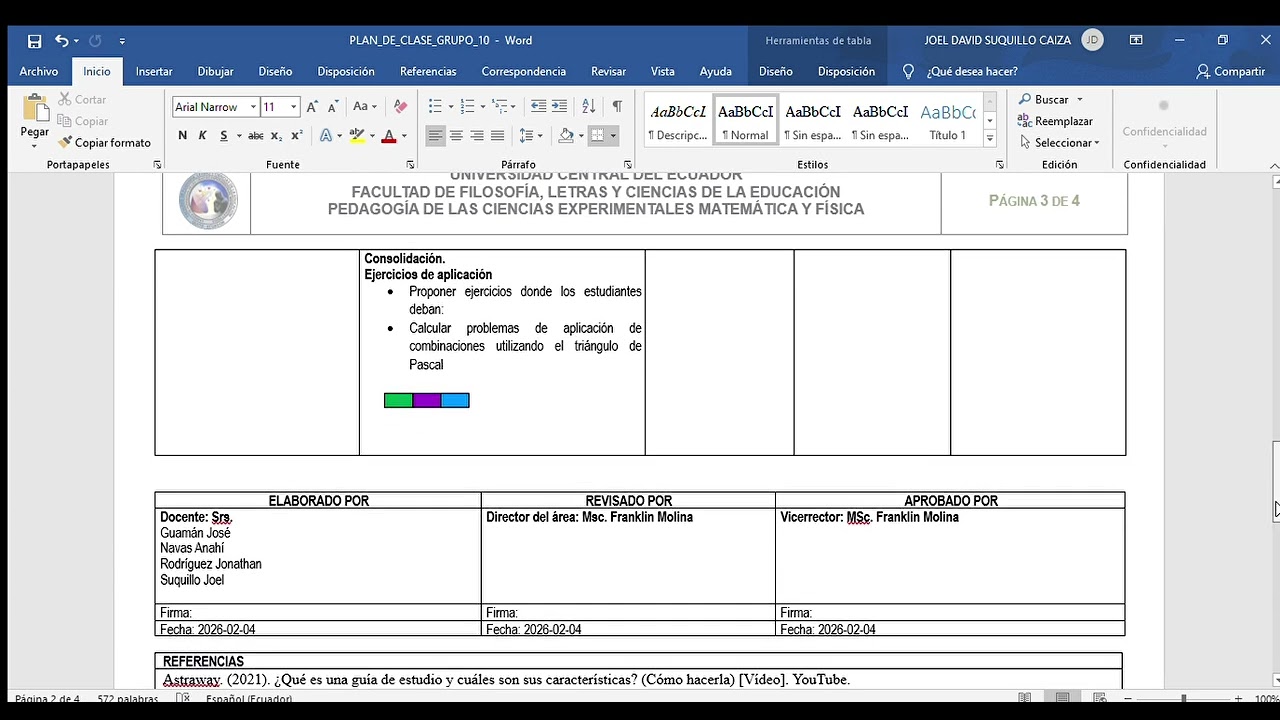
Task: Click the purple block in the document
Action: click(x=427, y=401)
